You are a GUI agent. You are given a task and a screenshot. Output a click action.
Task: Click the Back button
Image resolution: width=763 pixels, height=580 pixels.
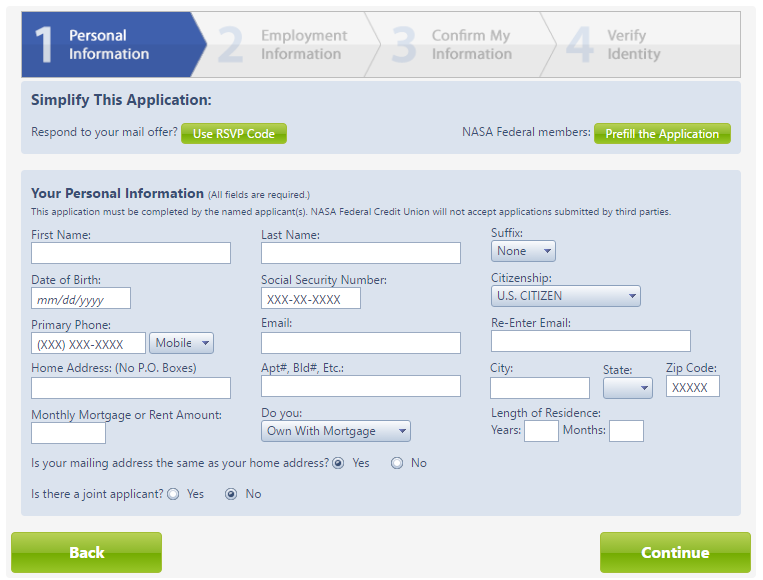pos(87,552)
